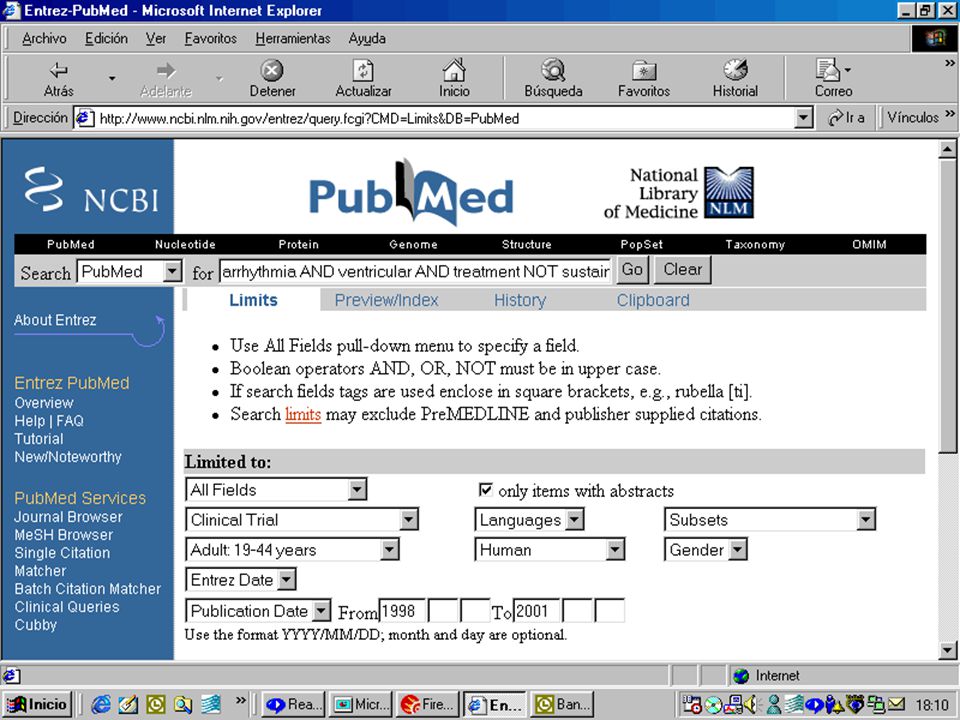Screen dimensions: 960x720
Task: Open the All Fields dropdown
Action: point(276,489)
